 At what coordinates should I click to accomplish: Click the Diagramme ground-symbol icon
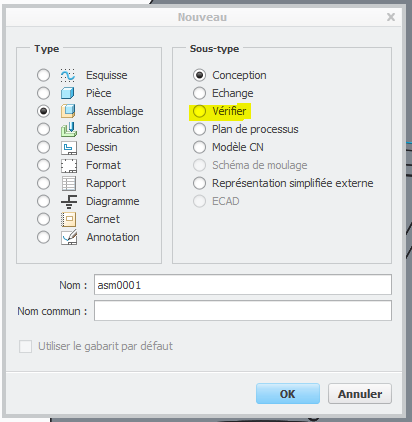[69, 201]
